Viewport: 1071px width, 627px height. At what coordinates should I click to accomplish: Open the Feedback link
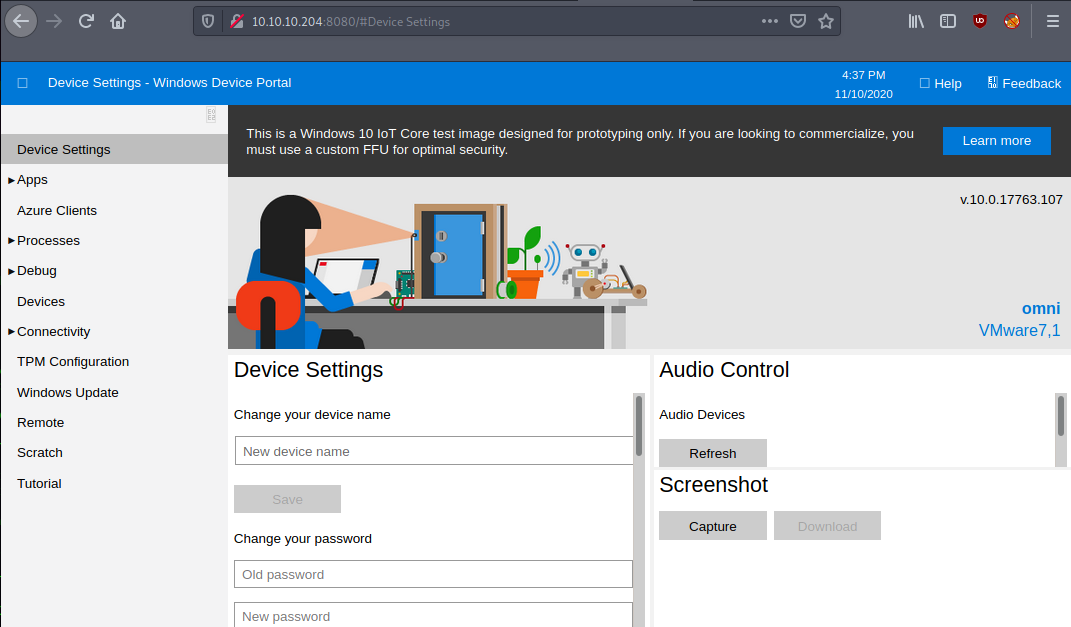coord(1024,83)
